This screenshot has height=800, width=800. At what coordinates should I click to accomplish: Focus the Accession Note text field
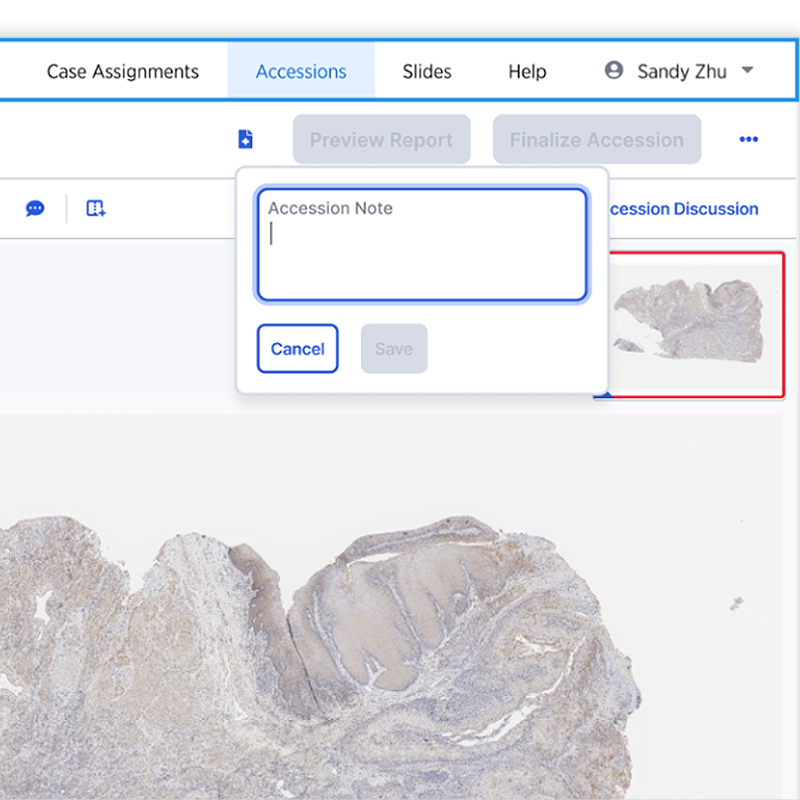(422, 244)
